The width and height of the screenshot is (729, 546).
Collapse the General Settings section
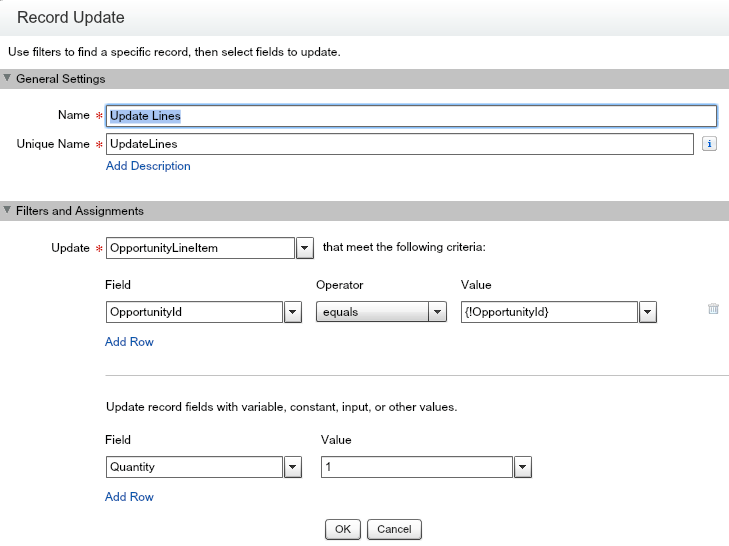pos(8,78)
